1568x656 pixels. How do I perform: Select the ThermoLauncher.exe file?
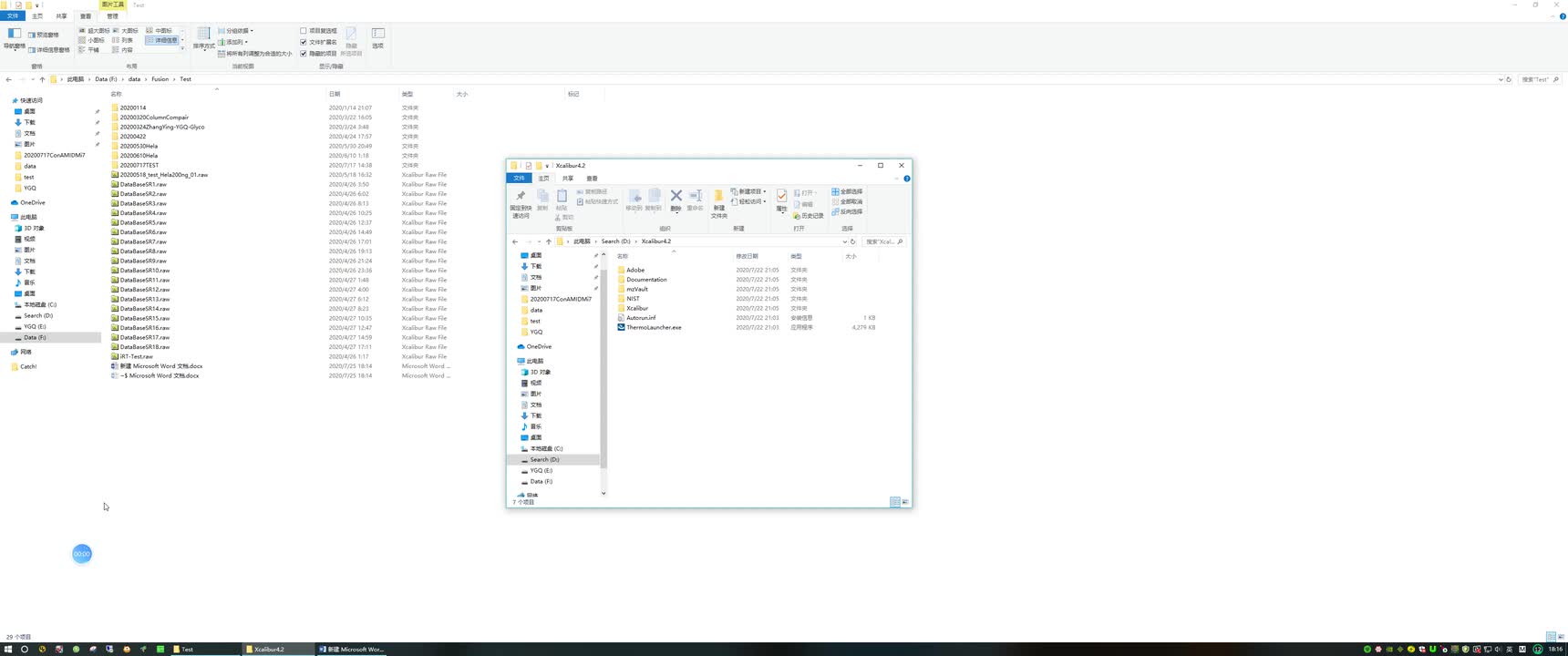(654, 327)
